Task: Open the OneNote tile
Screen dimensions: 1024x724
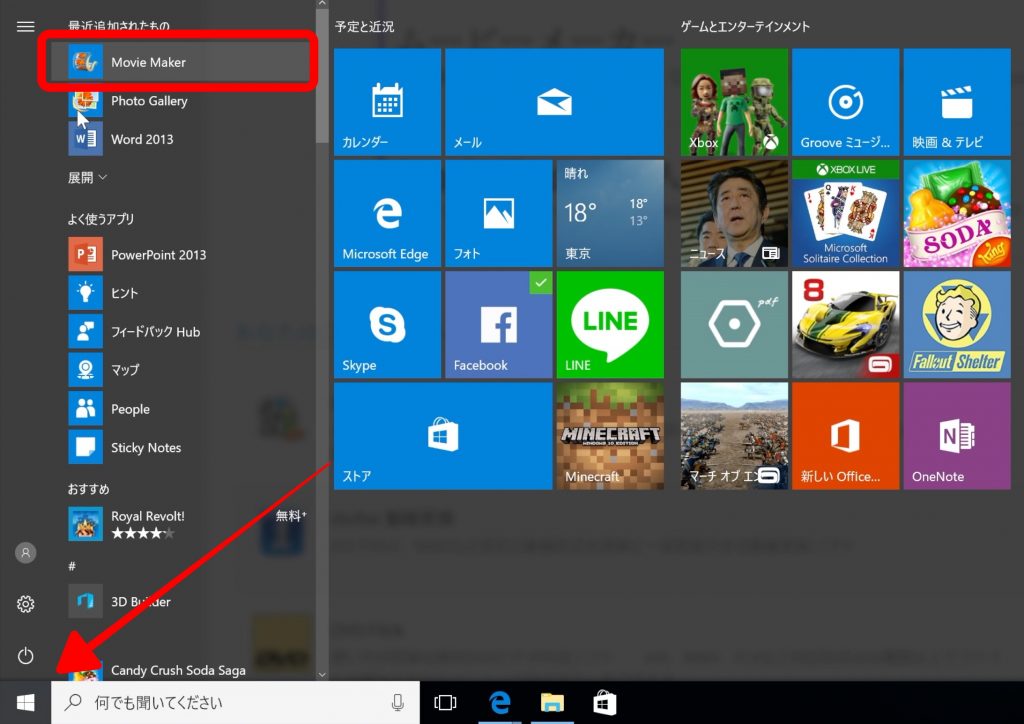Action: pos(957,436)
